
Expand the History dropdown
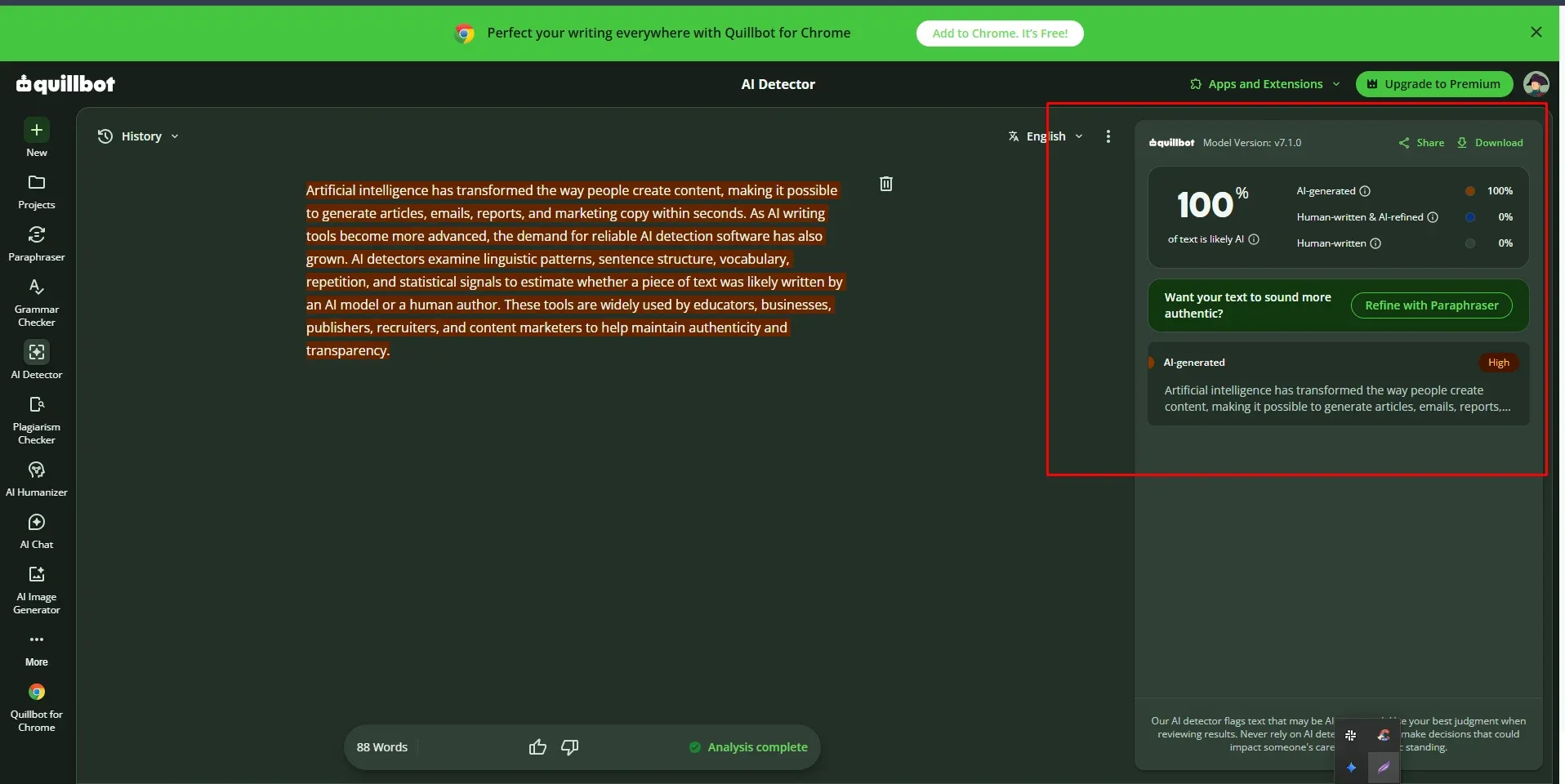(138, 136)
